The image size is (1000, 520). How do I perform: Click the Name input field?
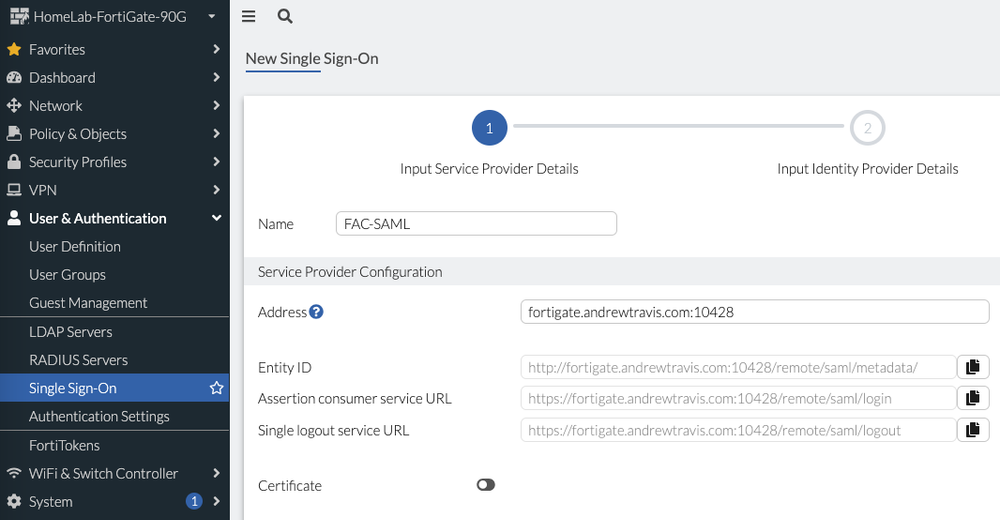coord(476,223)
